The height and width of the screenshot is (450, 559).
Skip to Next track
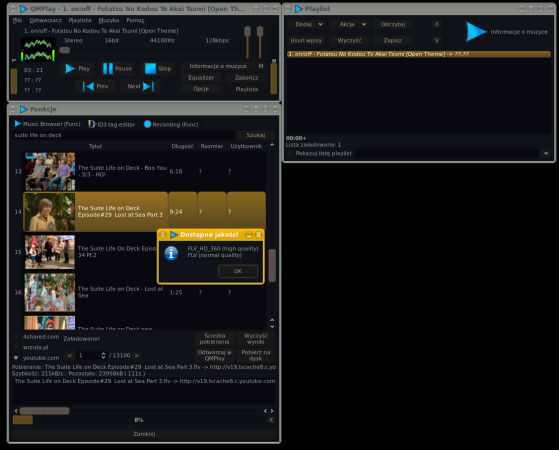coord(140,86)
